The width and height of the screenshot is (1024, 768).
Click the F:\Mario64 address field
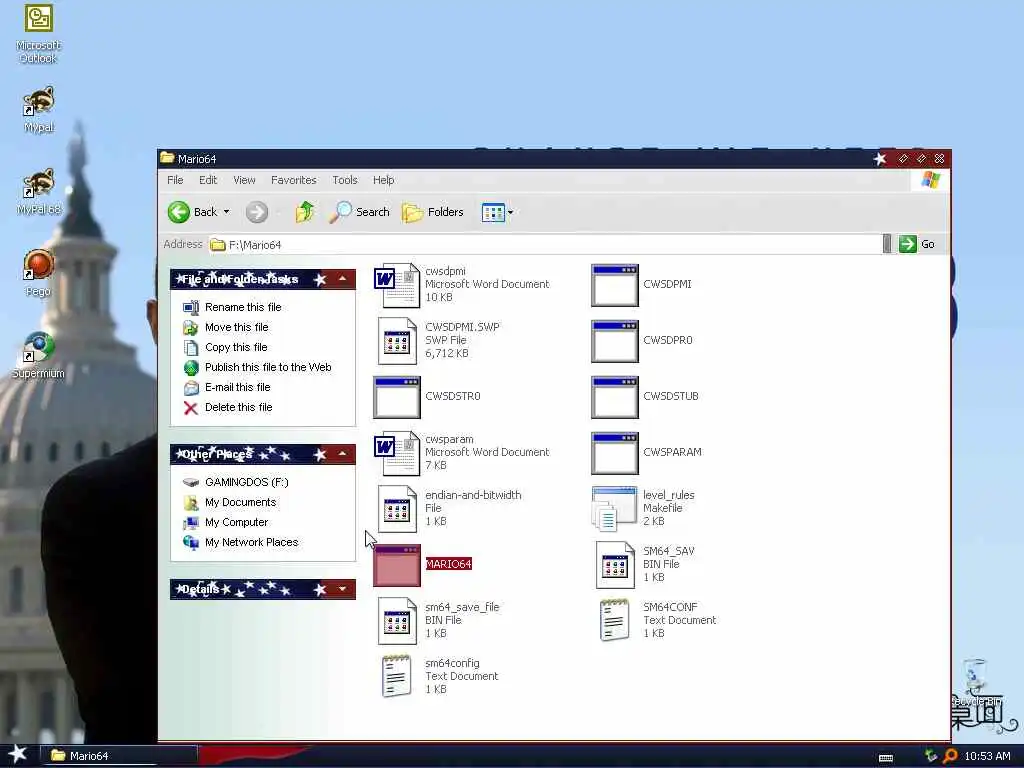(x=545, y=245)
